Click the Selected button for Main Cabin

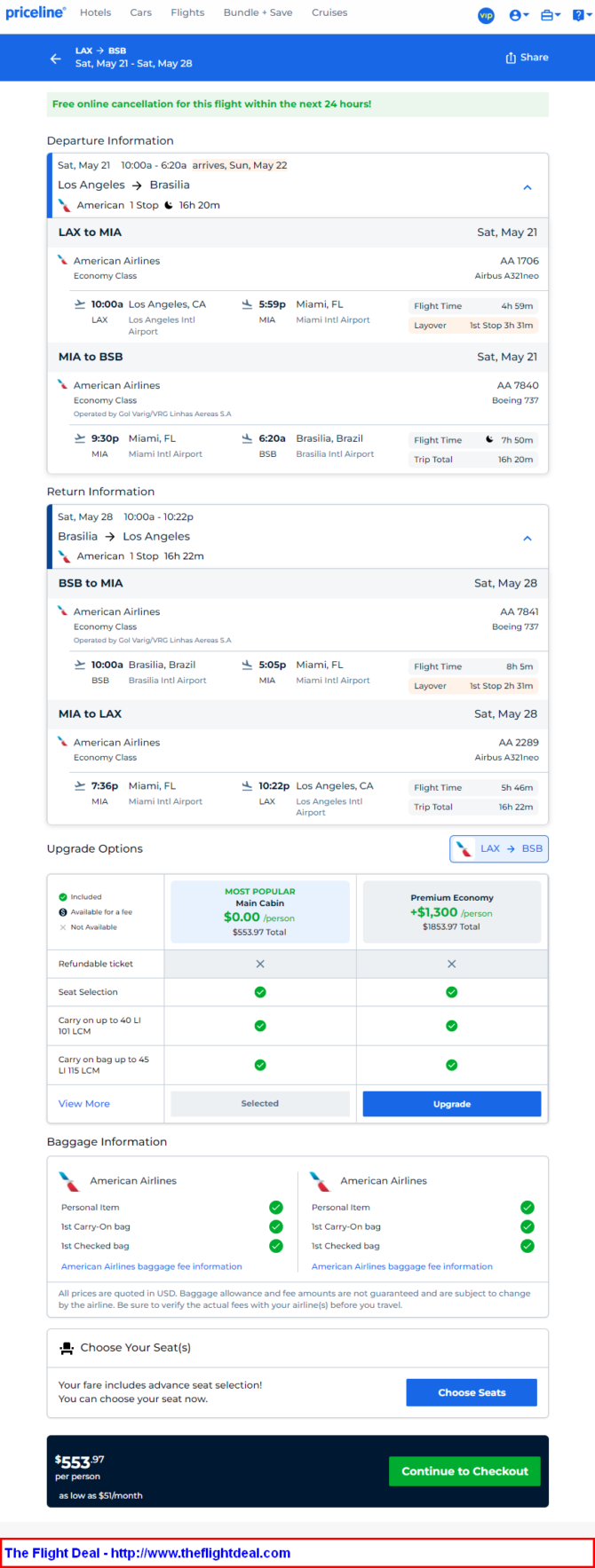point(260,1104)
